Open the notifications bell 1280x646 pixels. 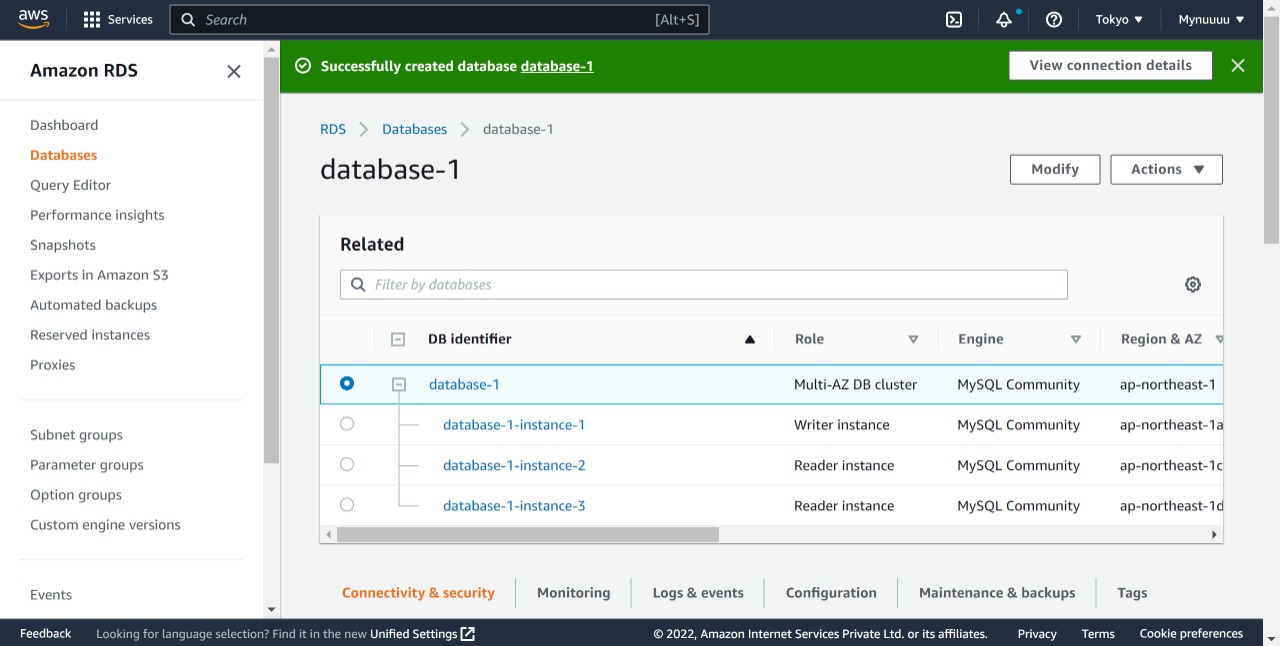1004,19
